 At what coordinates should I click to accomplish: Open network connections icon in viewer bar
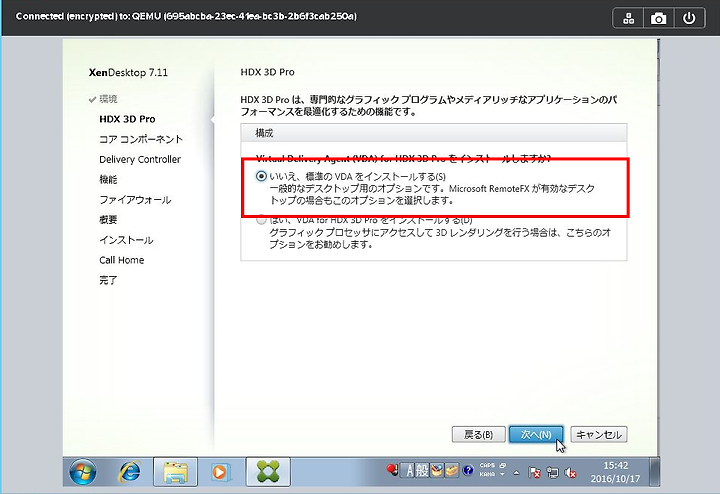click(x=628, y=18)
